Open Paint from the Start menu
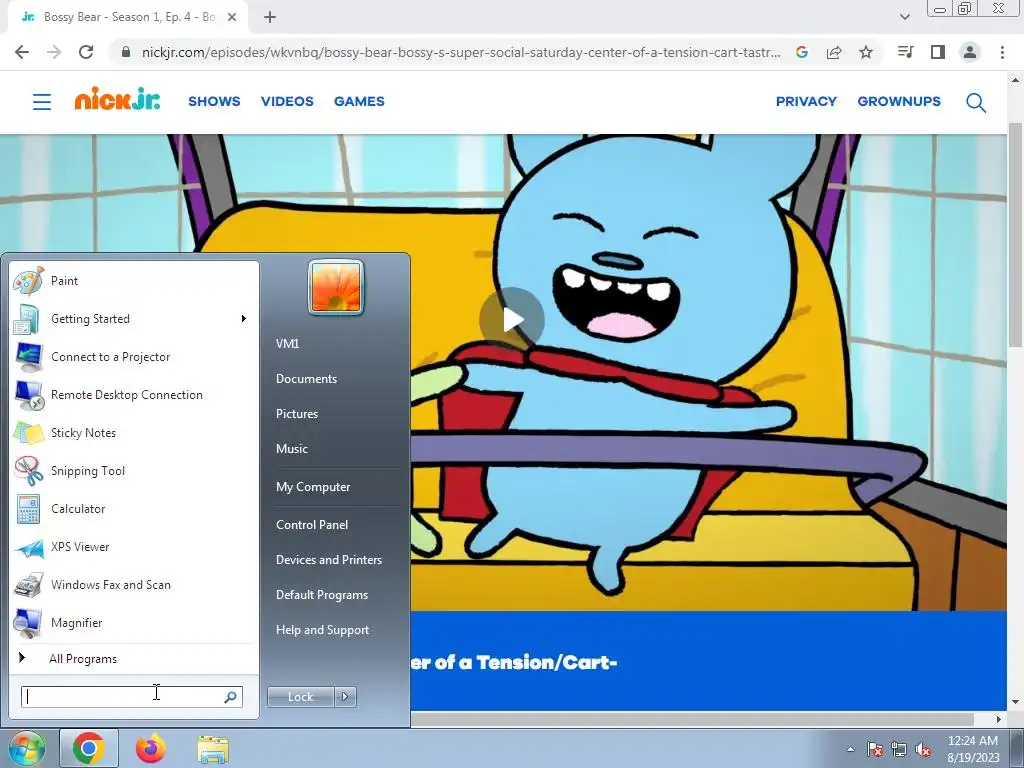The image size is (1024, 768). pyautogui.click(x=64, y=281)
